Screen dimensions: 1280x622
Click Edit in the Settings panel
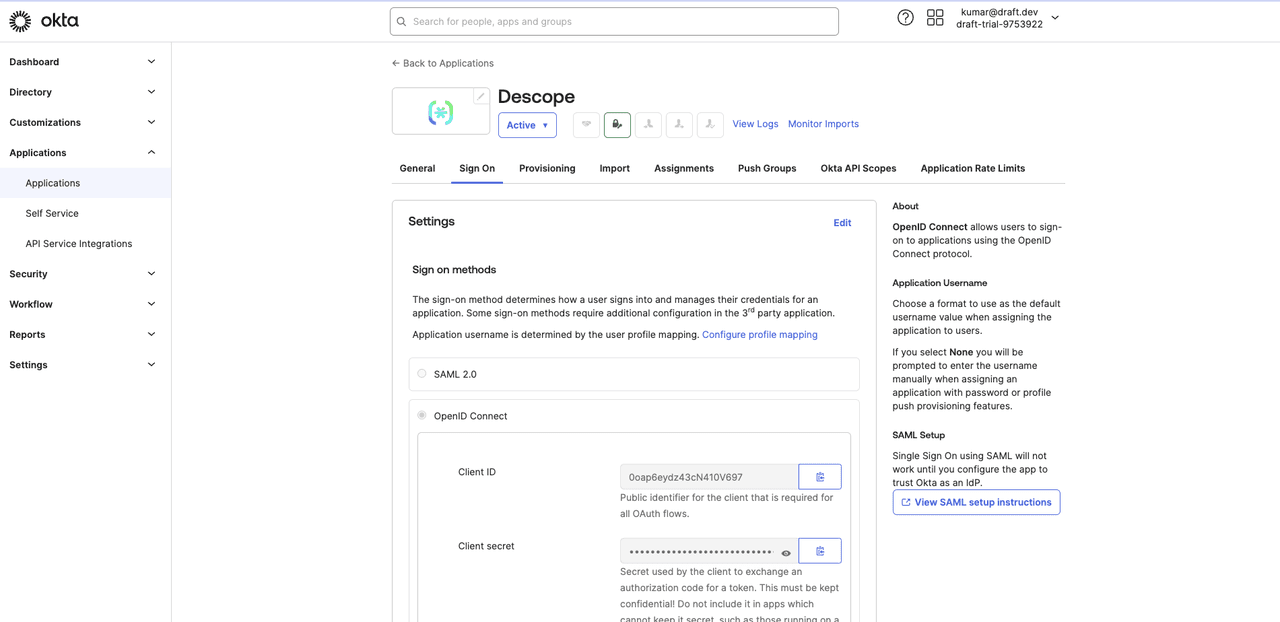click(842, 223)
